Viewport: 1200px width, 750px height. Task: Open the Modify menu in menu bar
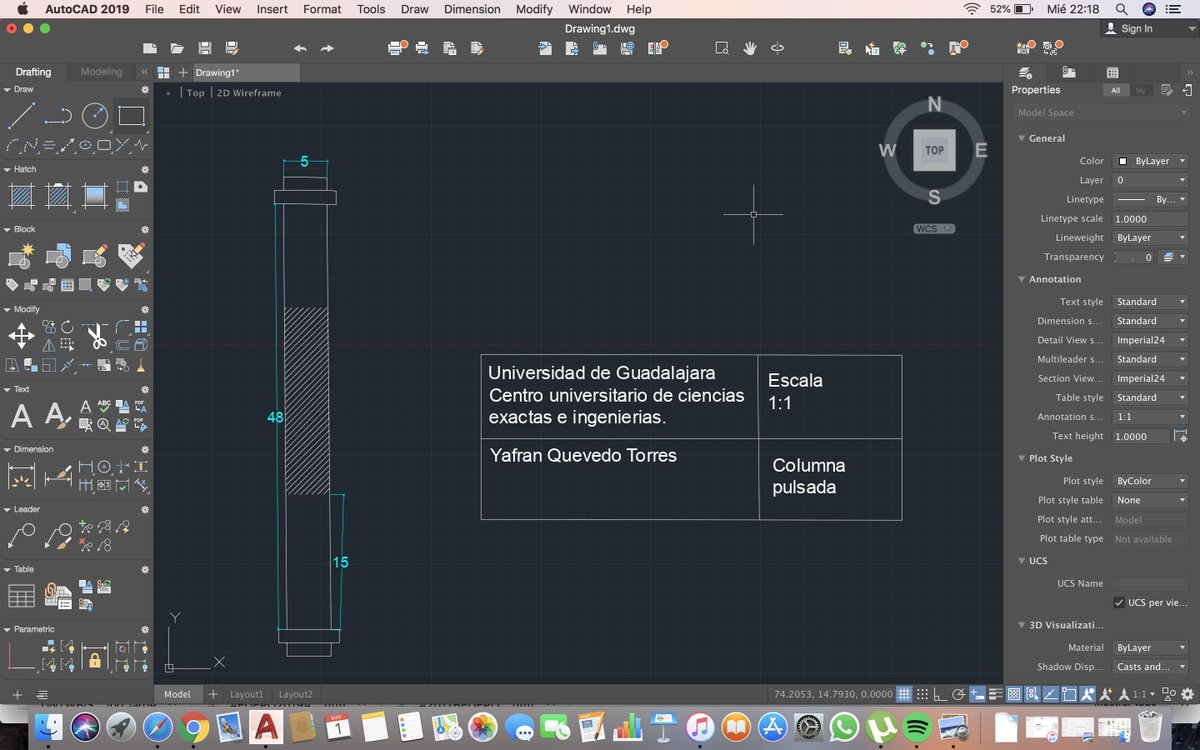point(534,9)
